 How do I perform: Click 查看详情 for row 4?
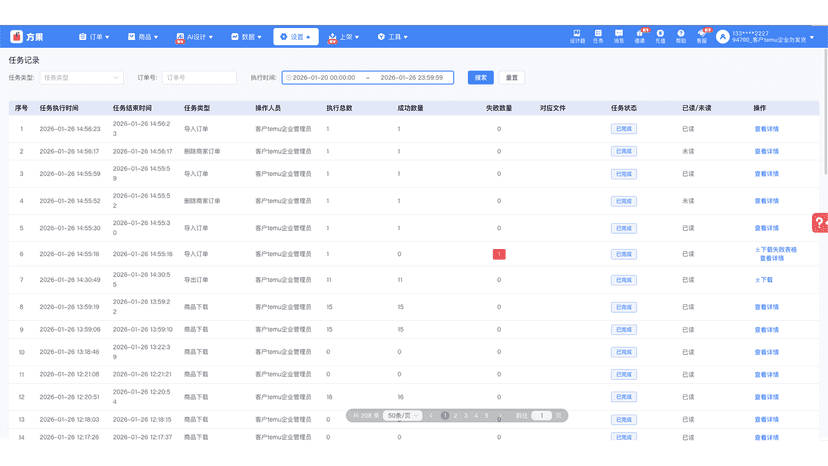766,201
